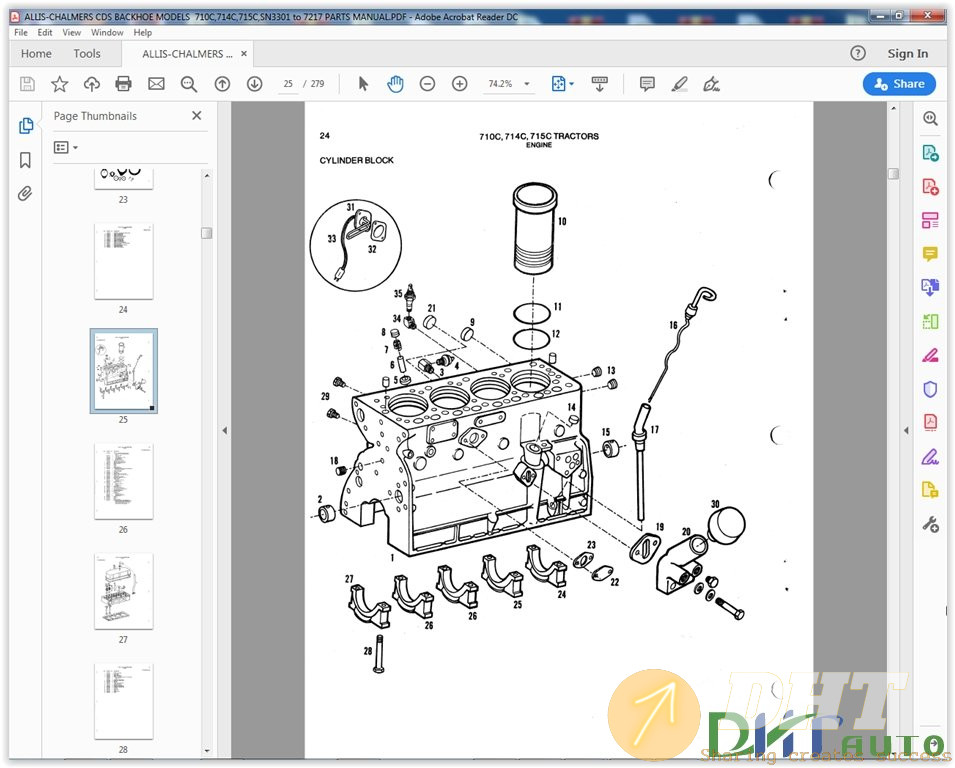Activate the Selection arrow tool
Viewport: 955px width, 768px height.
pyautogui.click(x=363, y=84)
